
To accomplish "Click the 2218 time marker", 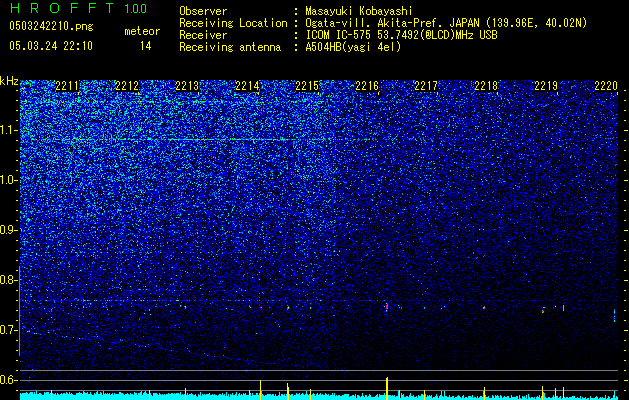I will [486, 86].
